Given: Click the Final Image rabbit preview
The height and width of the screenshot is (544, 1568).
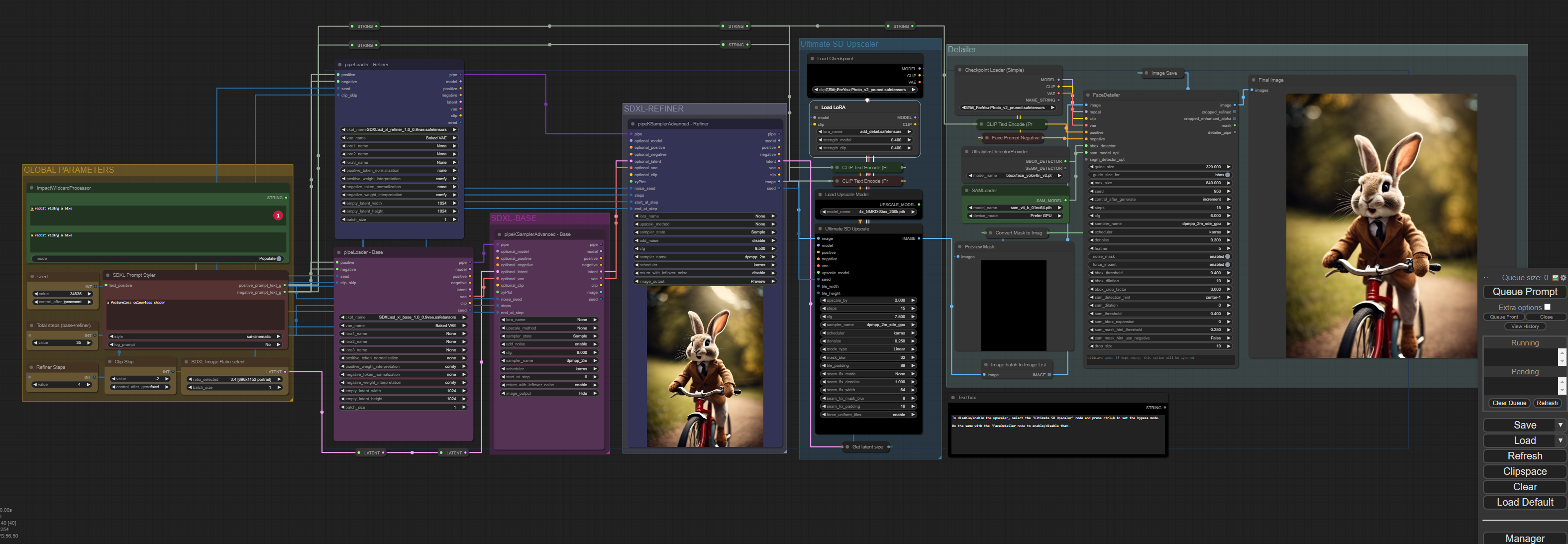Looking at the screenshot, I should pos(1381,225).
